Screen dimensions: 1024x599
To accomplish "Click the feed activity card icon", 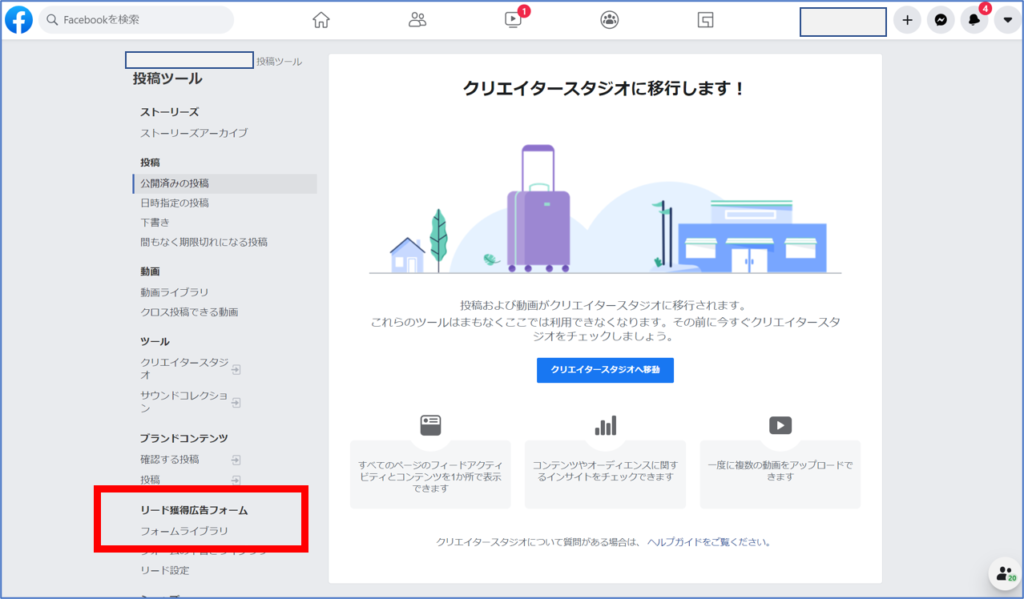I will tap(430, 425).
